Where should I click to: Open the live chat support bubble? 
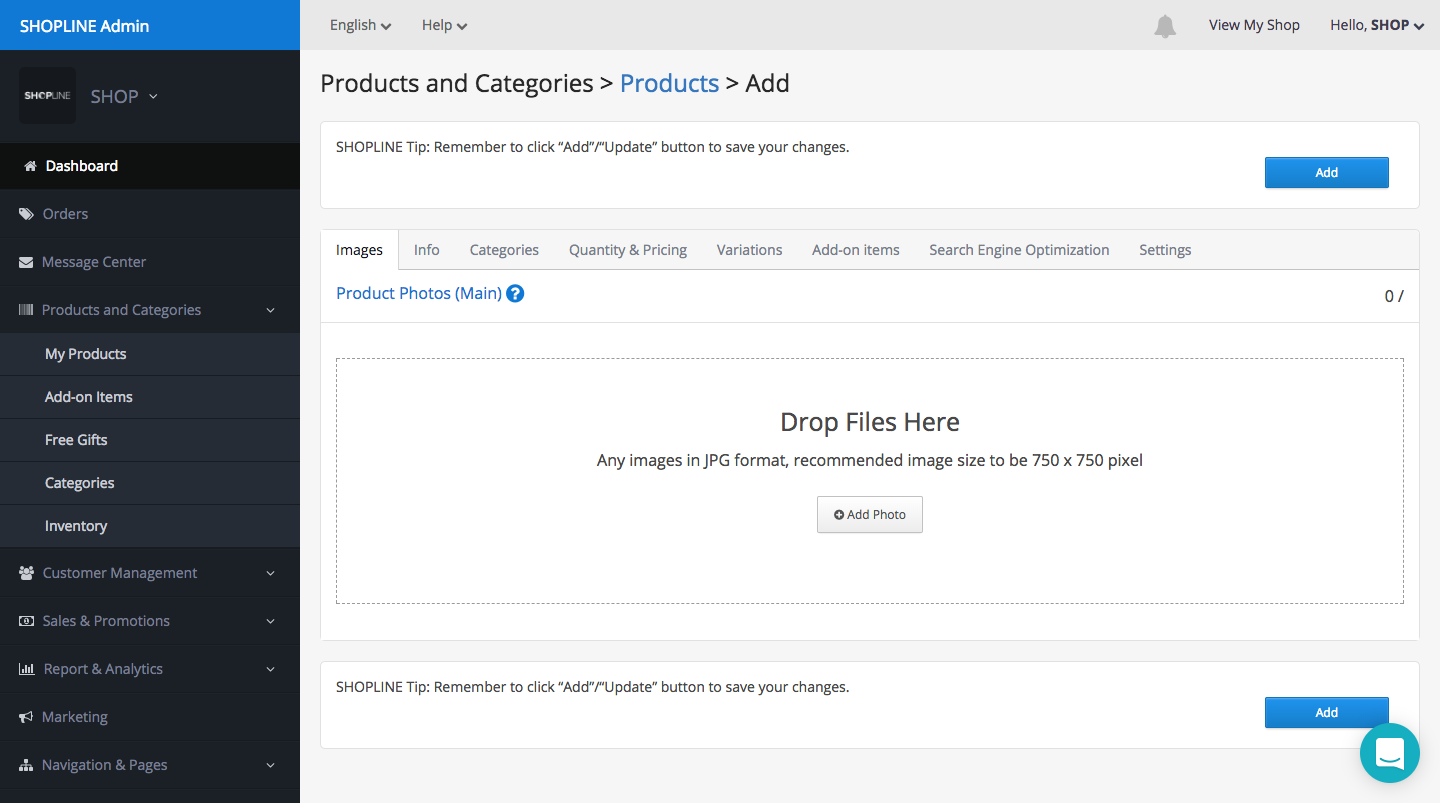click(1389, 753)
